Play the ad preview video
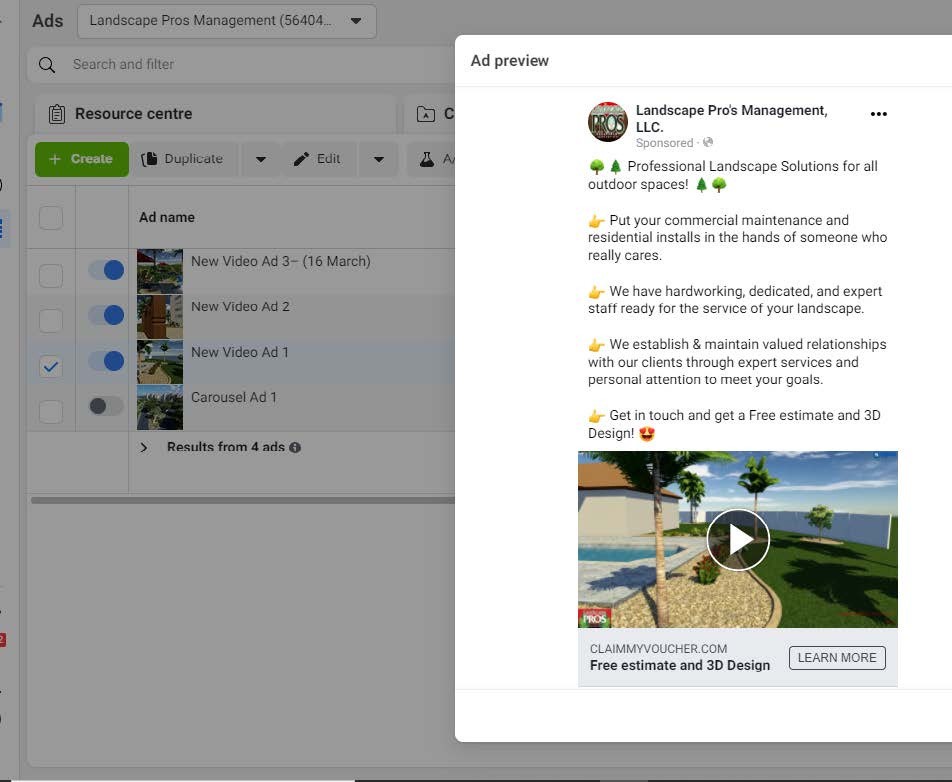 coord(737,540)
